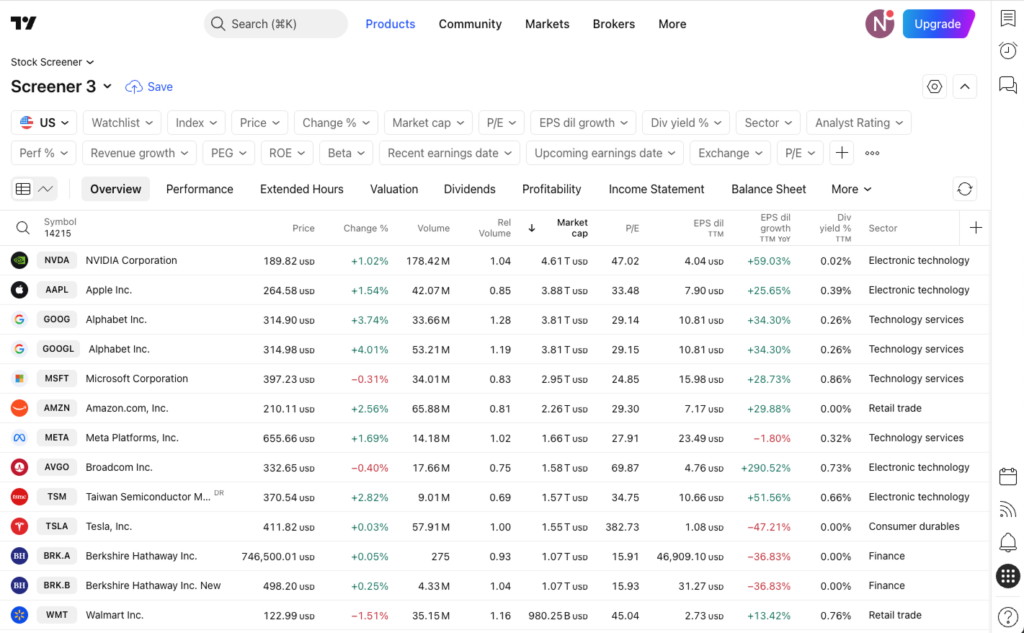
Task: Open the Exchange filter dropdown
Action: [730, 153]
